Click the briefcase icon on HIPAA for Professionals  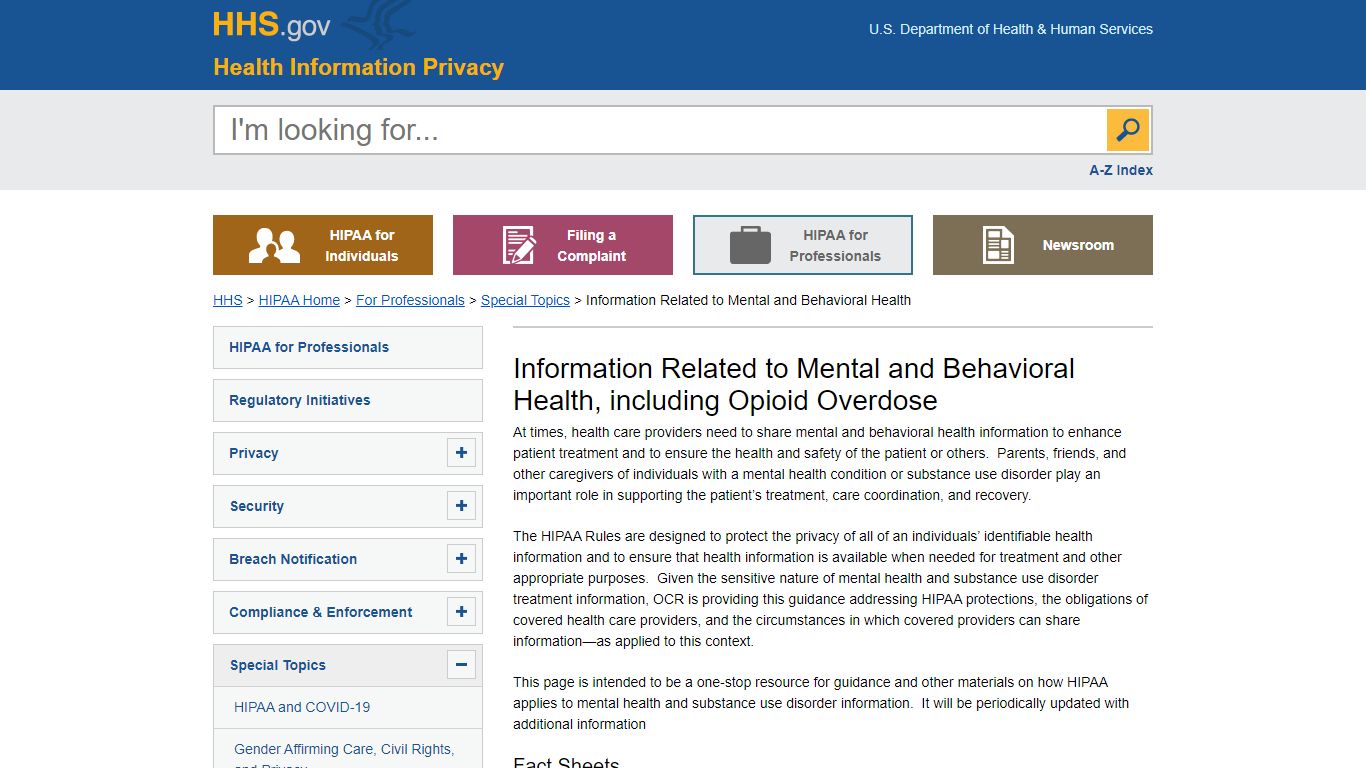pyautogui.click(x=750, y=245)
